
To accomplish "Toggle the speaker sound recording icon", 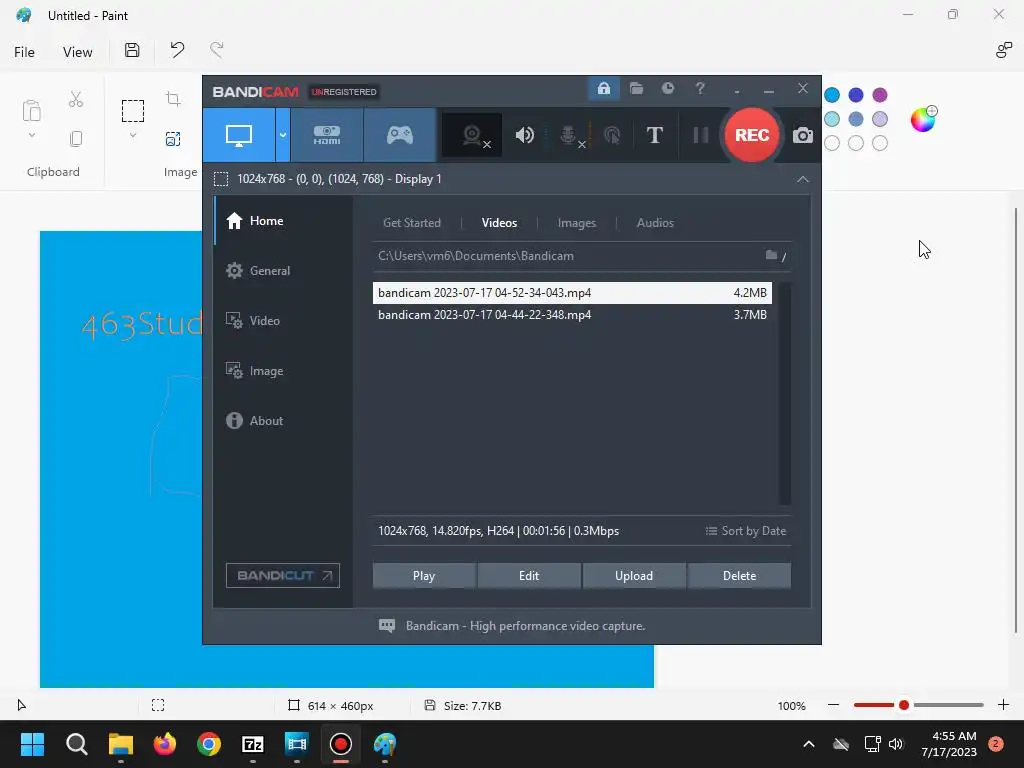I will click(x=524, y=135).
